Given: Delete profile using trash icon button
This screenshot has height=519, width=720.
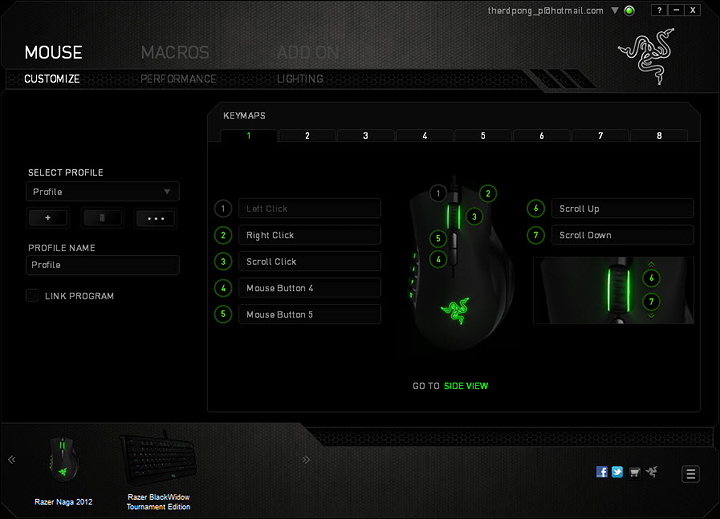Looking at the screenshot, I should click(102, 218).
